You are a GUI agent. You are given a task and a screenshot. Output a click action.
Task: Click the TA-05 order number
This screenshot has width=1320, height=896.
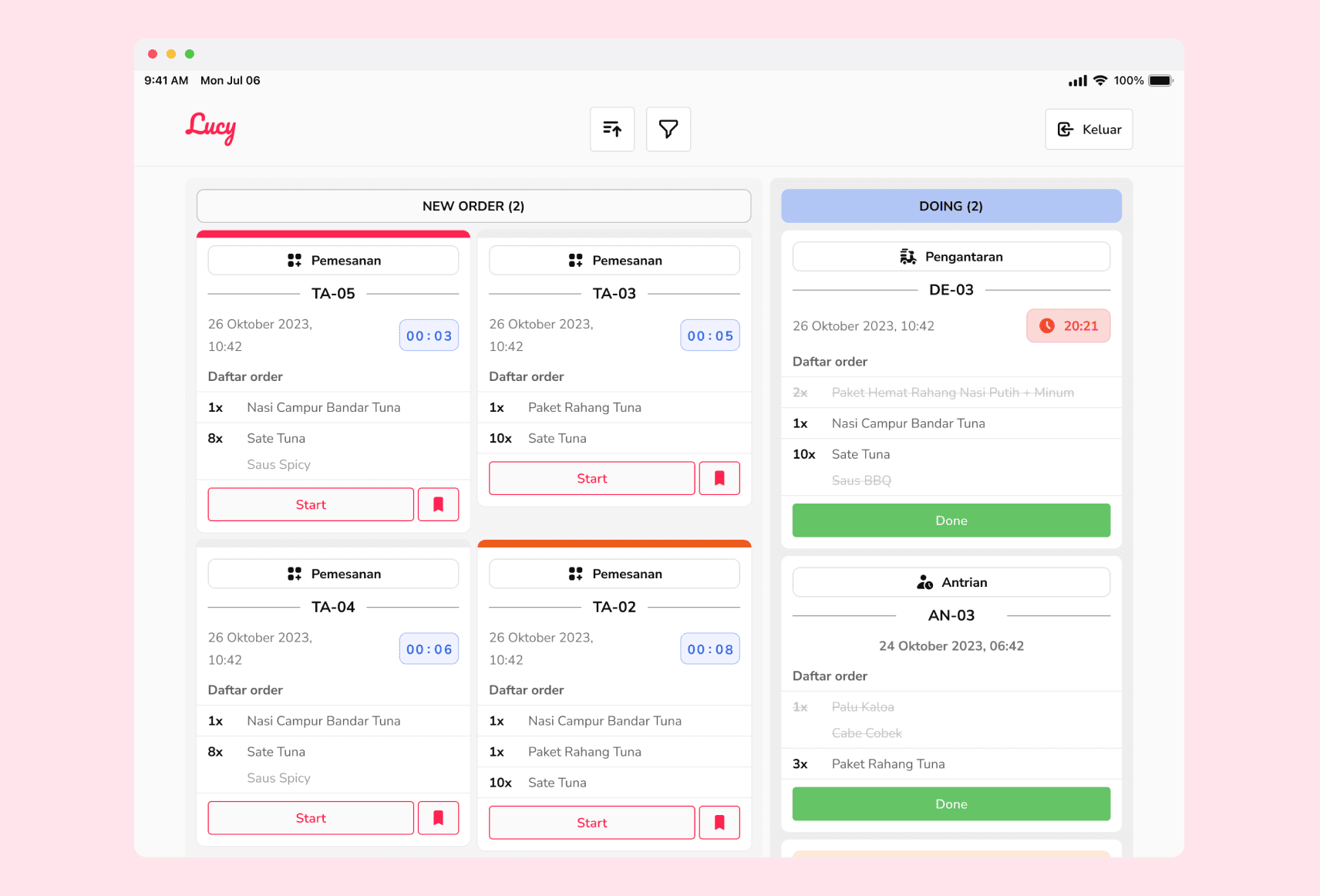click(x=333, y=294)
